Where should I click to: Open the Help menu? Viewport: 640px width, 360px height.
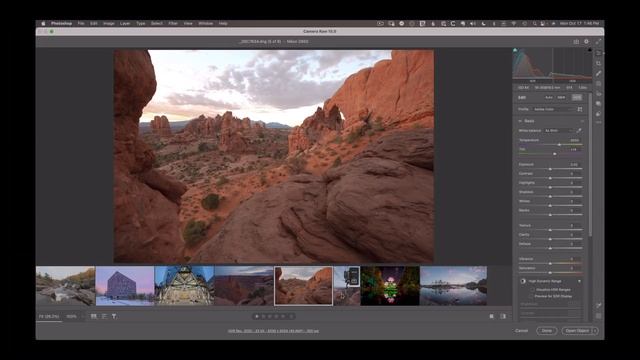[223, 24]
